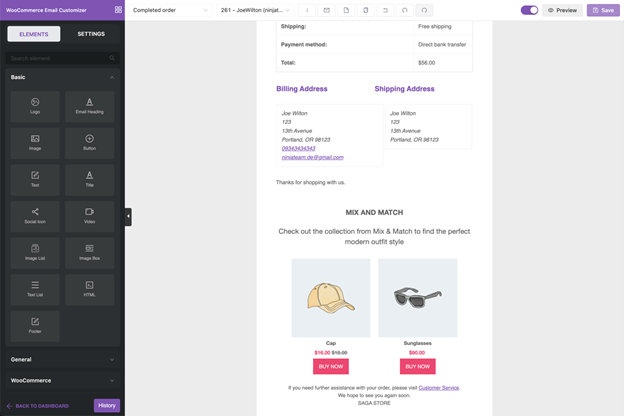Add a Title element
The width and height of the screenshot is (624, 416).
click(90, 180)
